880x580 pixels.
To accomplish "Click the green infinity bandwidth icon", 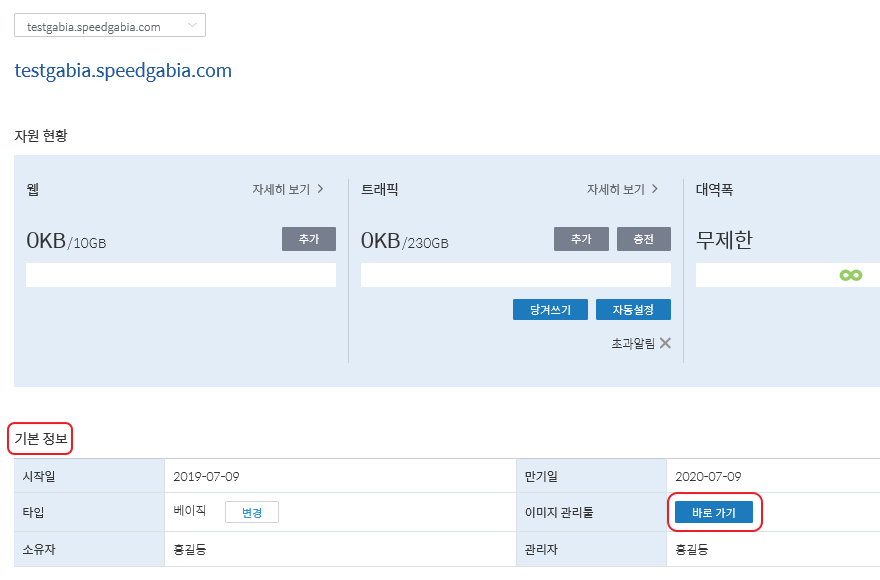I will [851, 275].
